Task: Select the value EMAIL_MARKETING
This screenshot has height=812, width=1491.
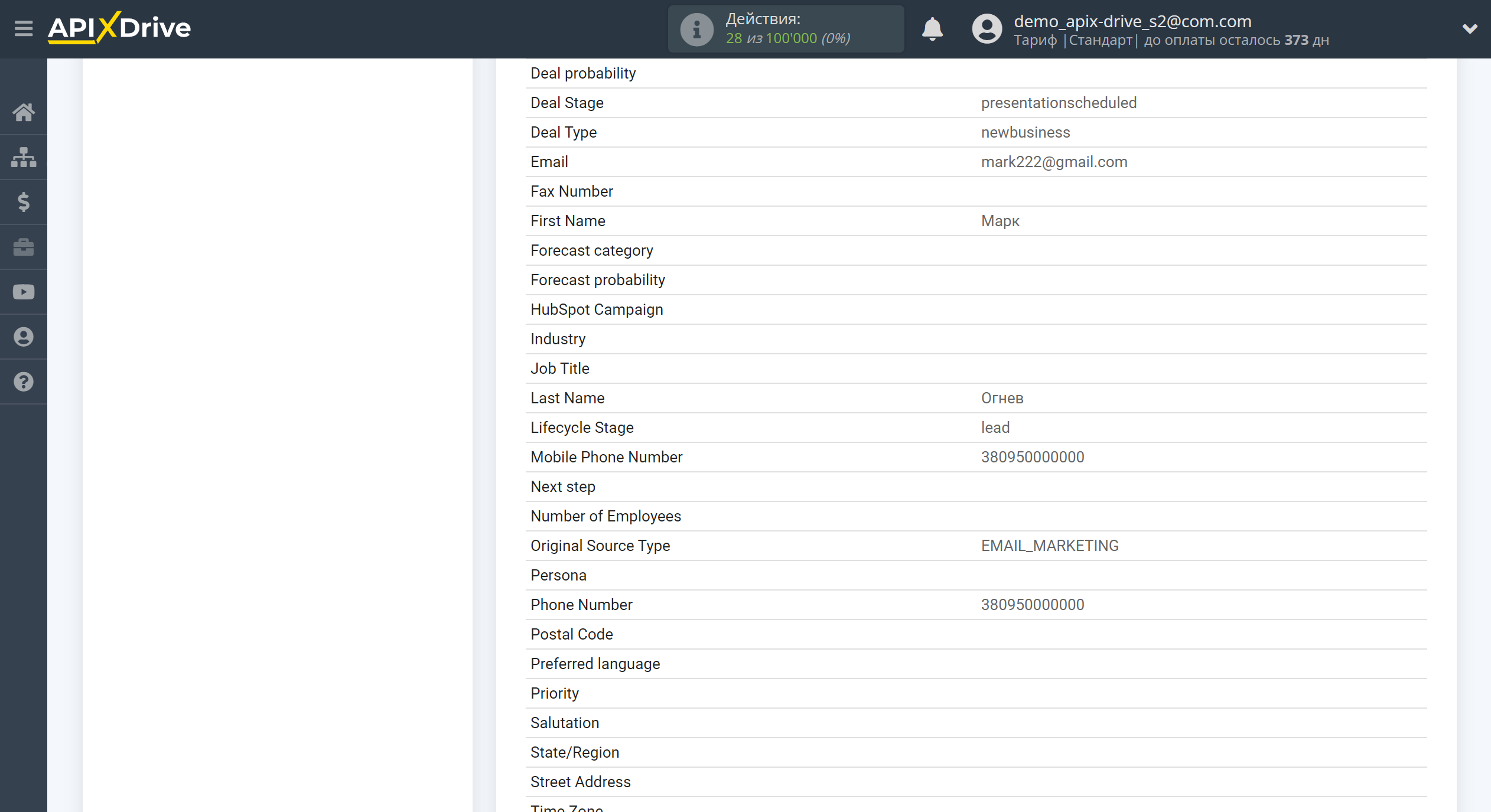Action: [x=1050, y=546]
